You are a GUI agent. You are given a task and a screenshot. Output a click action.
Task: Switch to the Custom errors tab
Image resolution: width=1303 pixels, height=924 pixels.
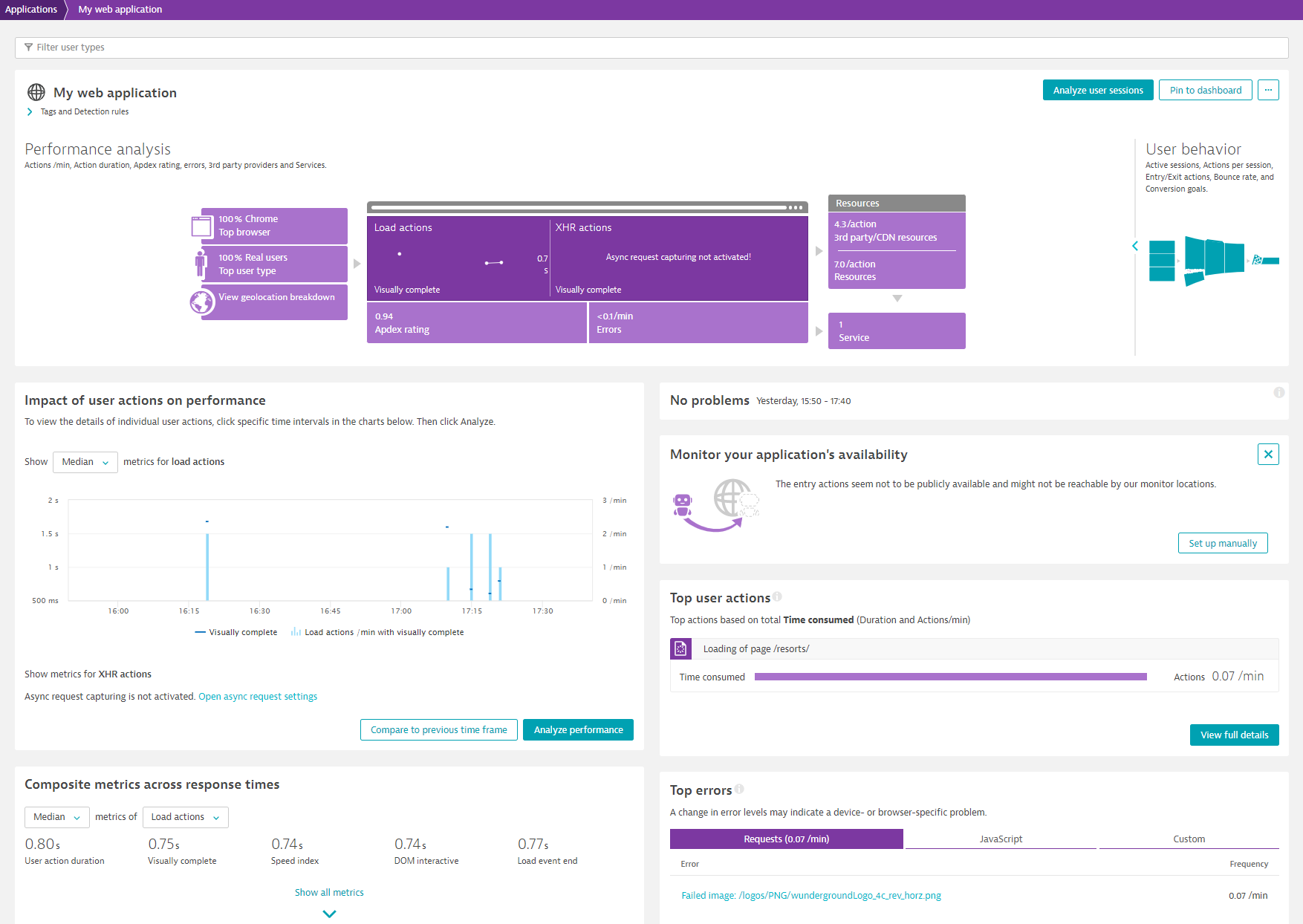(x=1189, y=839)
